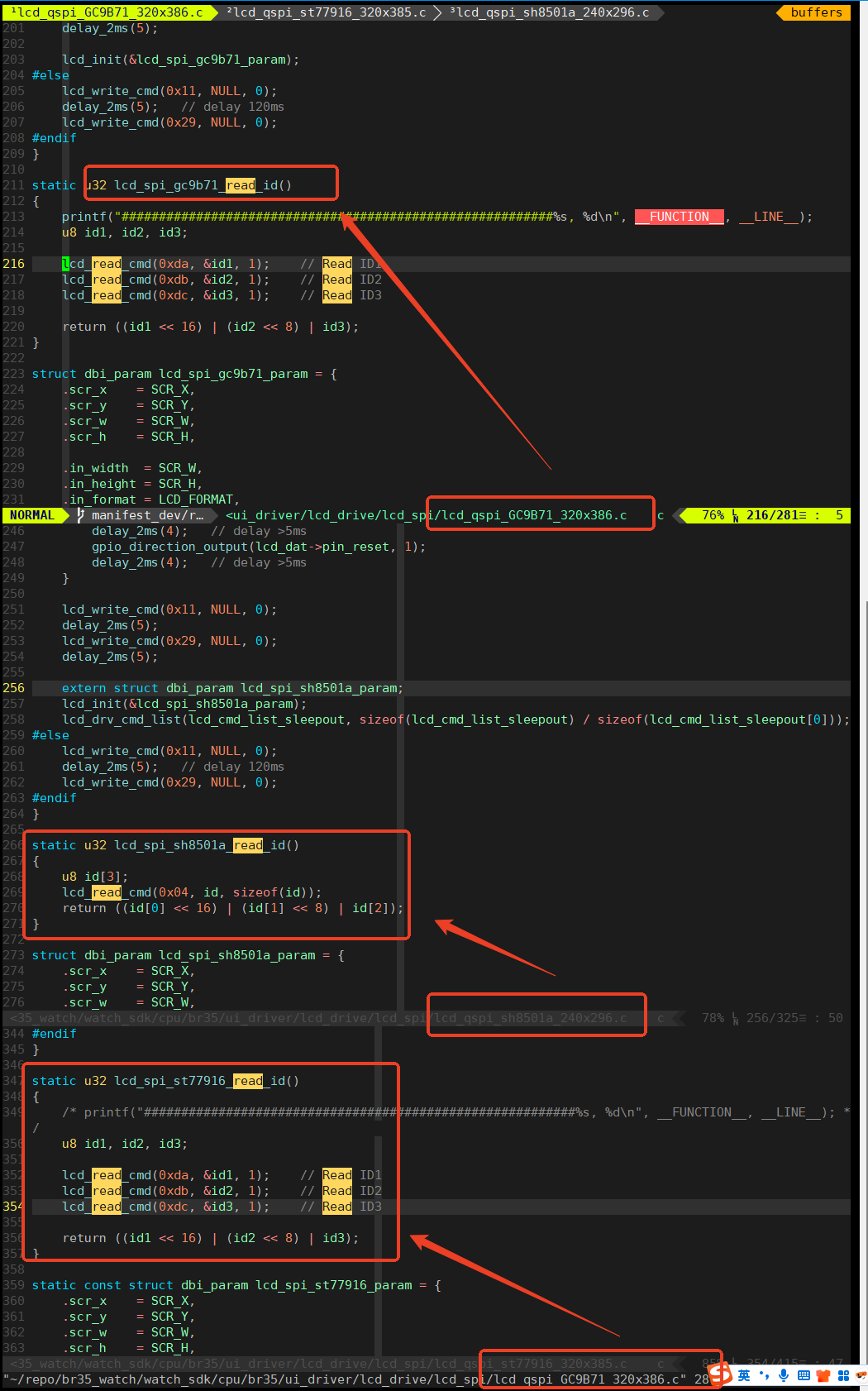Viewport: 868px width, 1391px height.
Task: Click the highlighted __FUNCTION__ macro on line 213
Action: 680,217
